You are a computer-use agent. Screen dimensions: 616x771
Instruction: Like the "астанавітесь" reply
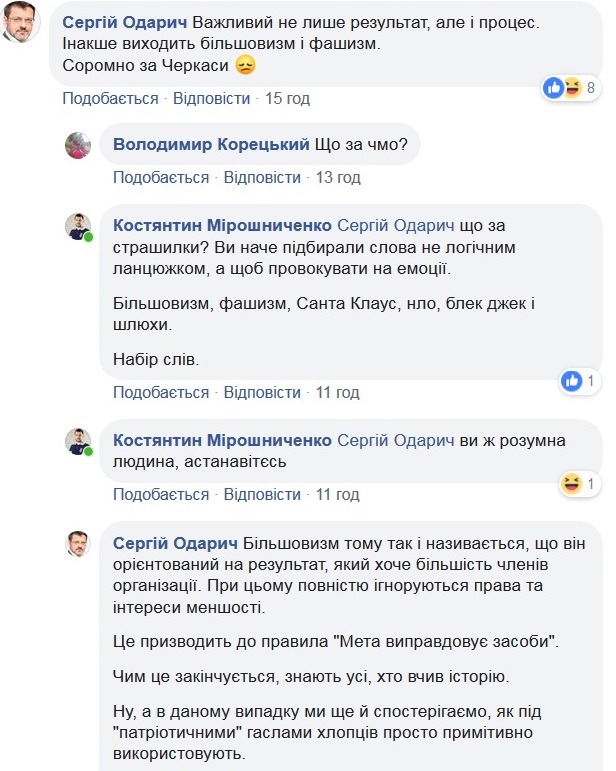pyautogui.click(x=161, y=494)
